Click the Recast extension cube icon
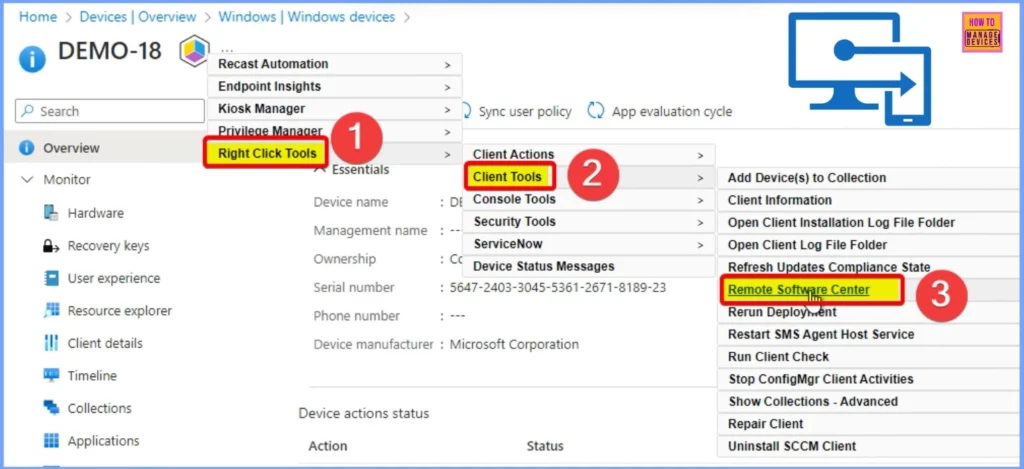Viewport: 1024px width, 469px height. (x=194, y=51)
